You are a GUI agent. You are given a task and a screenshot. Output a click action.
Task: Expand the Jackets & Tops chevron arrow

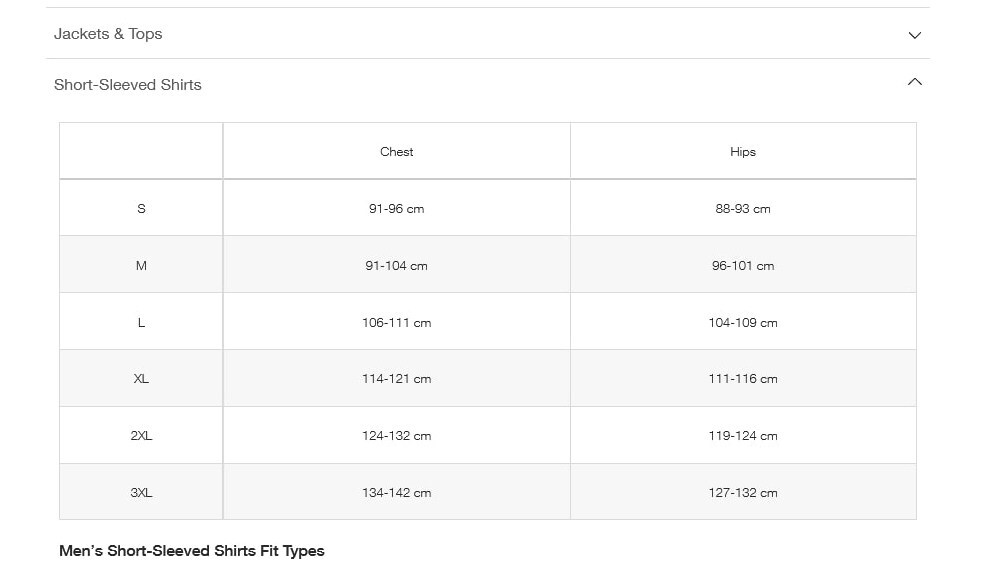coord(914,35)
